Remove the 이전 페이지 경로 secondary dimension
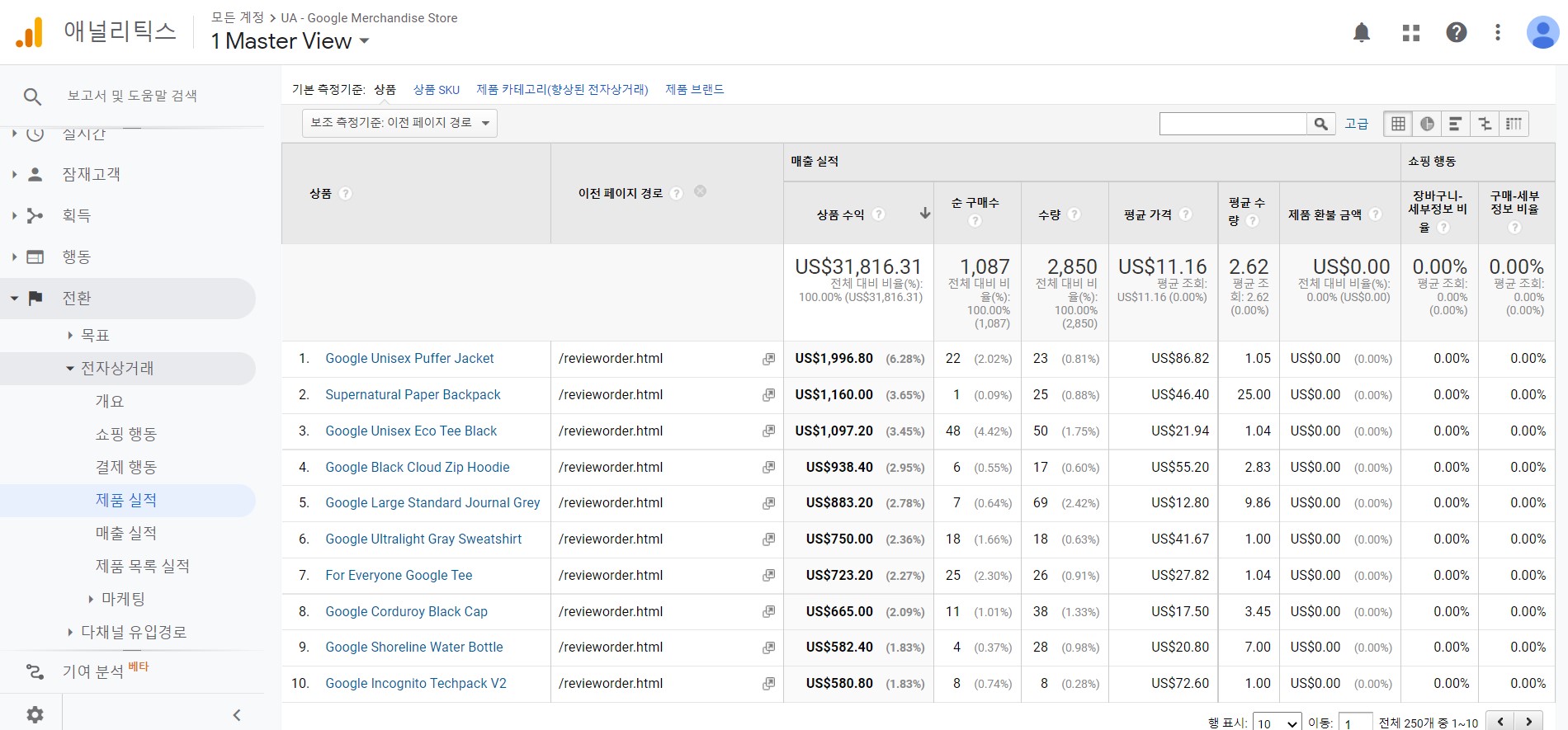1568x730 pixels. (x=700, y=191)
